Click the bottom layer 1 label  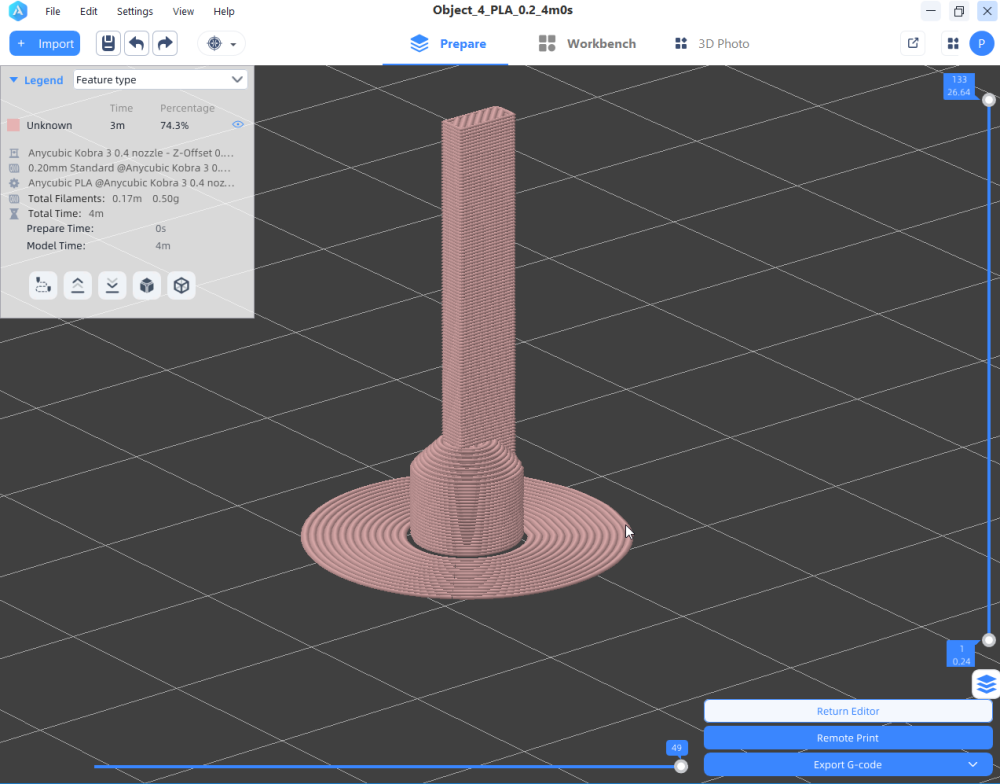click(961, 655)
